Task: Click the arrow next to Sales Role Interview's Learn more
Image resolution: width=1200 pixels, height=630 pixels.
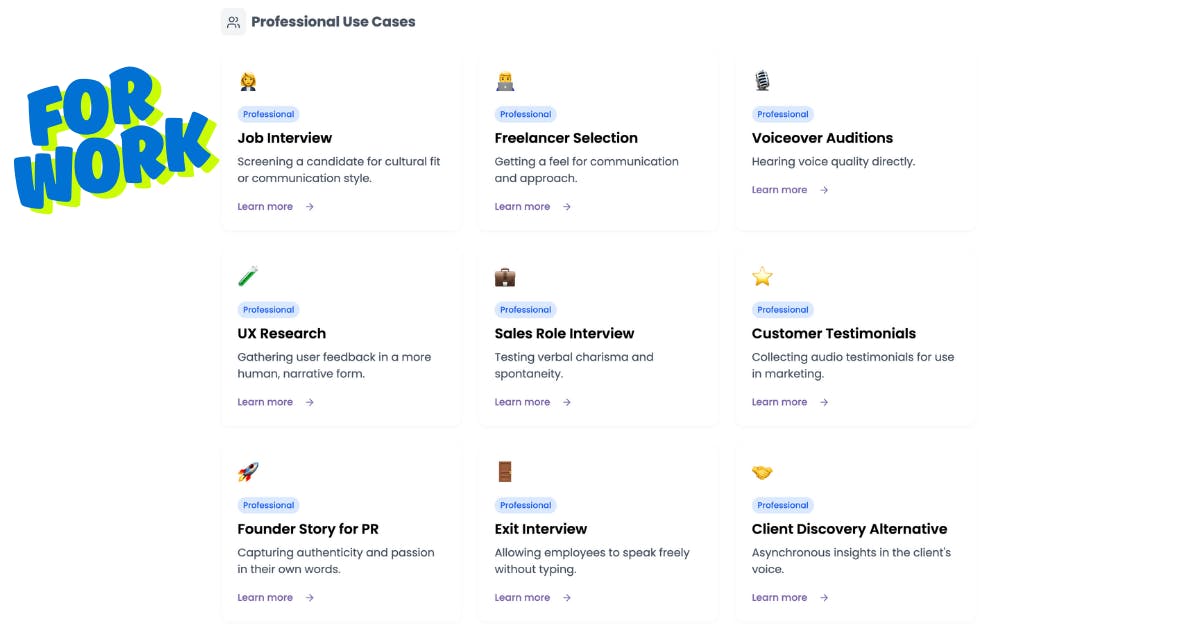Action: coord(567,402)
